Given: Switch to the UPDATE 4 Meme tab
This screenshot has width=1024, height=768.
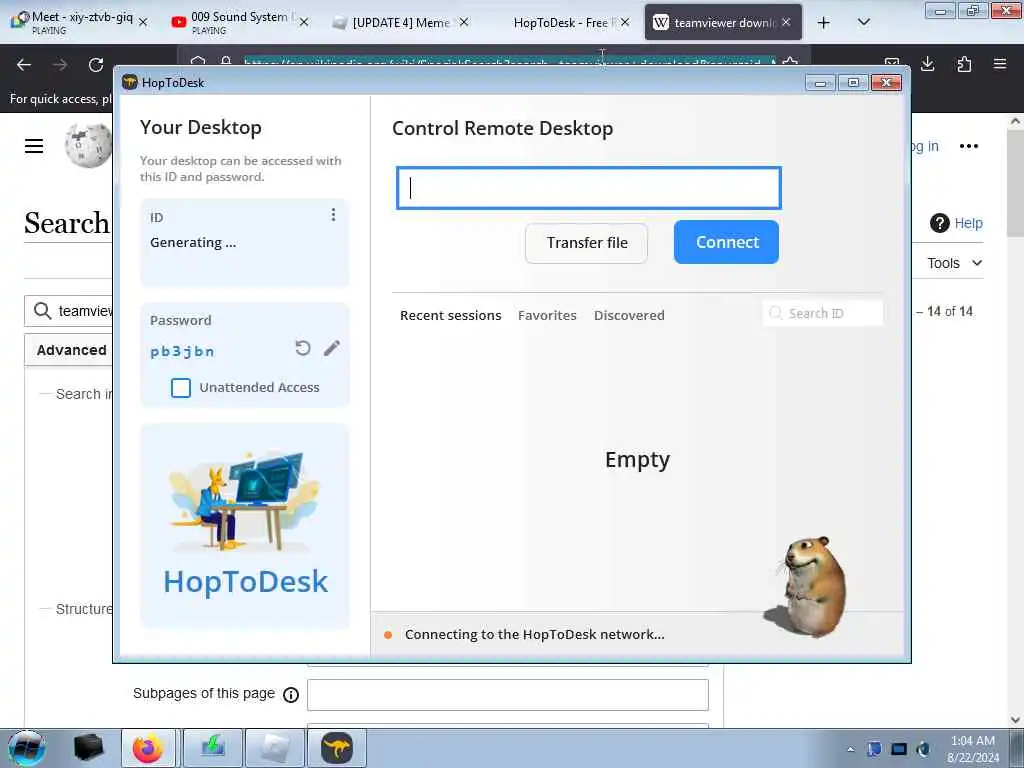Looking at the screenshot, I should 398,22.
